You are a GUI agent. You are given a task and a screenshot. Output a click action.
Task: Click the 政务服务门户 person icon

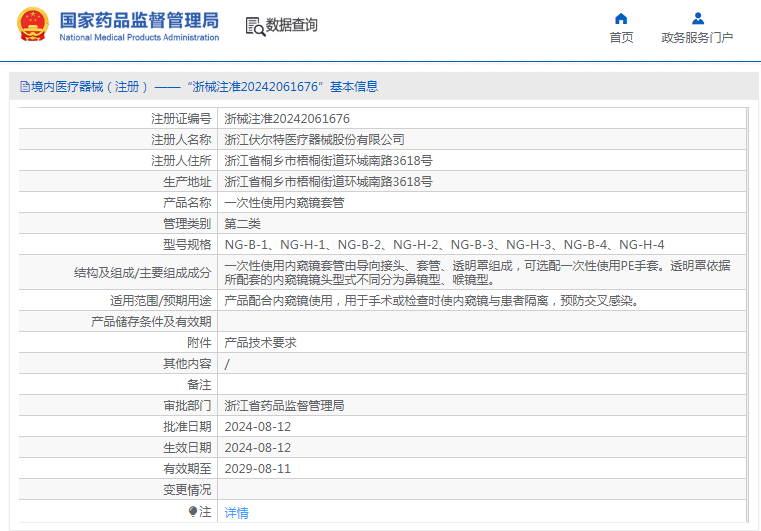[x=697, y=18]
